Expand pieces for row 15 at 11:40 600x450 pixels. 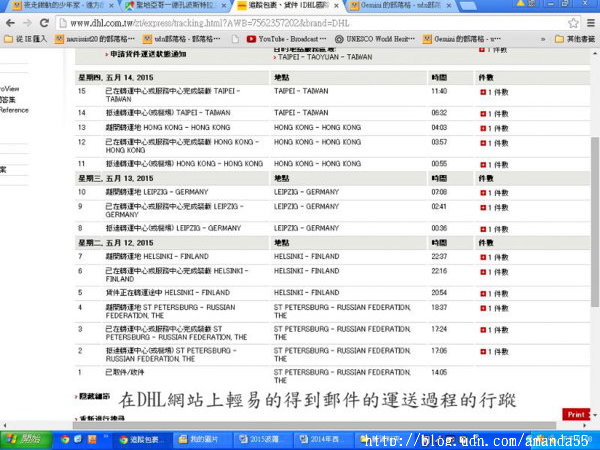click(483, 92)
